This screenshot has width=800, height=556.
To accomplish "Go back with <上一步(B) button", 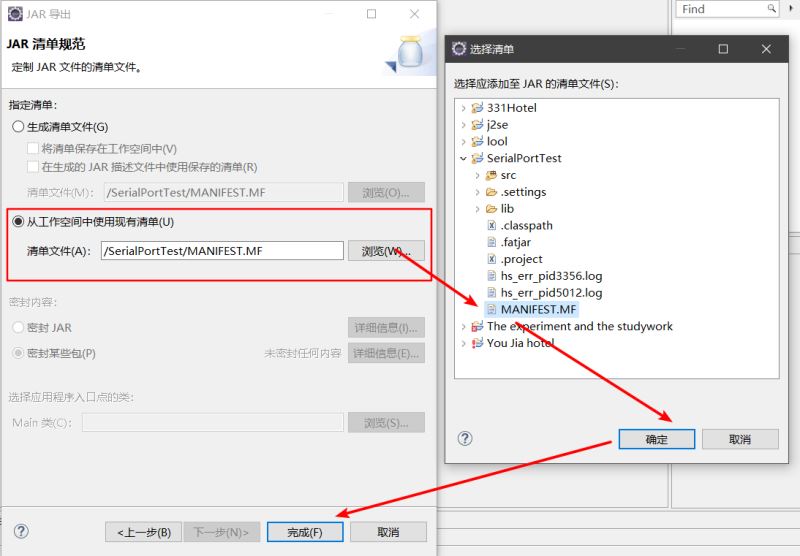I will pyautogui.click(x=144, y=532).
